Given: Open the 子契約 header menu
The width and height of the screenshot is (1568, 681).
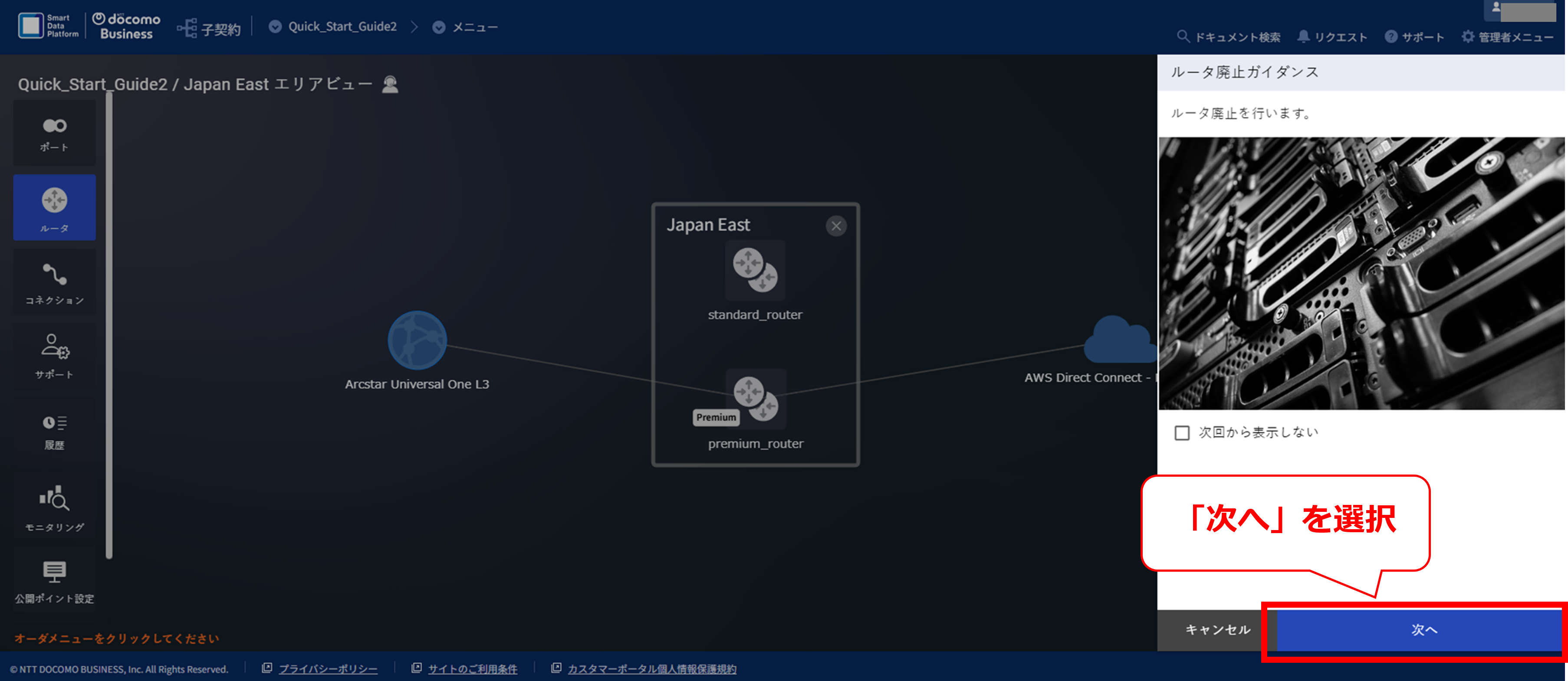Looking at the screenshot, I should [x=209, y=28].
